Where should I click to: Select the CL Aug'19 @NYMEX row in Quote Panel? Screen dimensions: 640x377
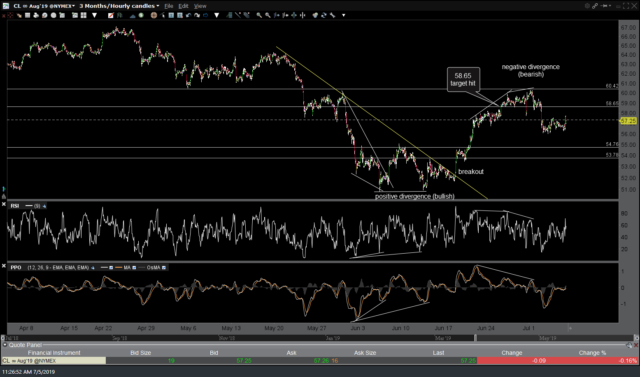point(320,361)
